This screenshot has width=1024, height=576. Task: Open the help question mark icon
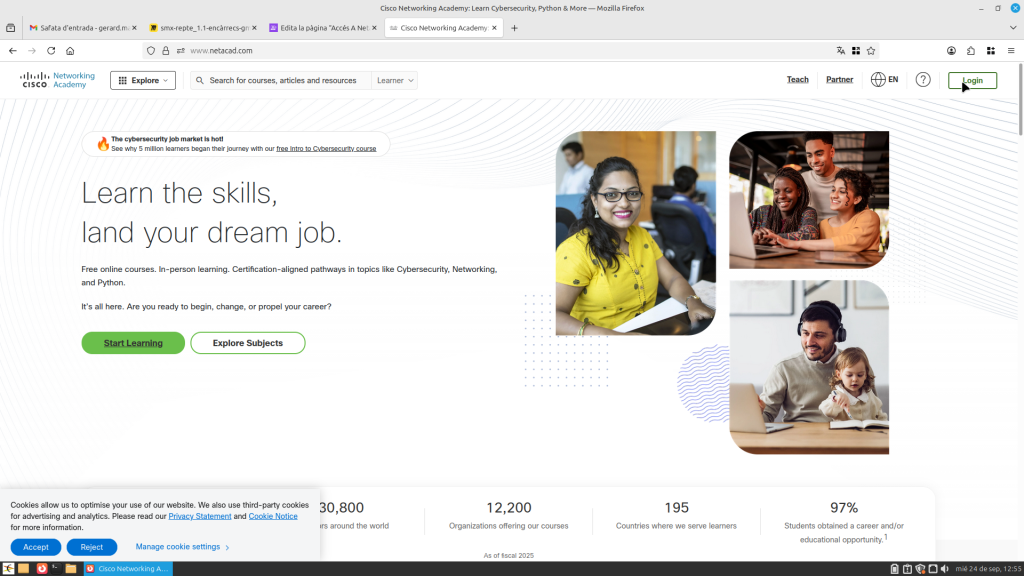point(923,80)
